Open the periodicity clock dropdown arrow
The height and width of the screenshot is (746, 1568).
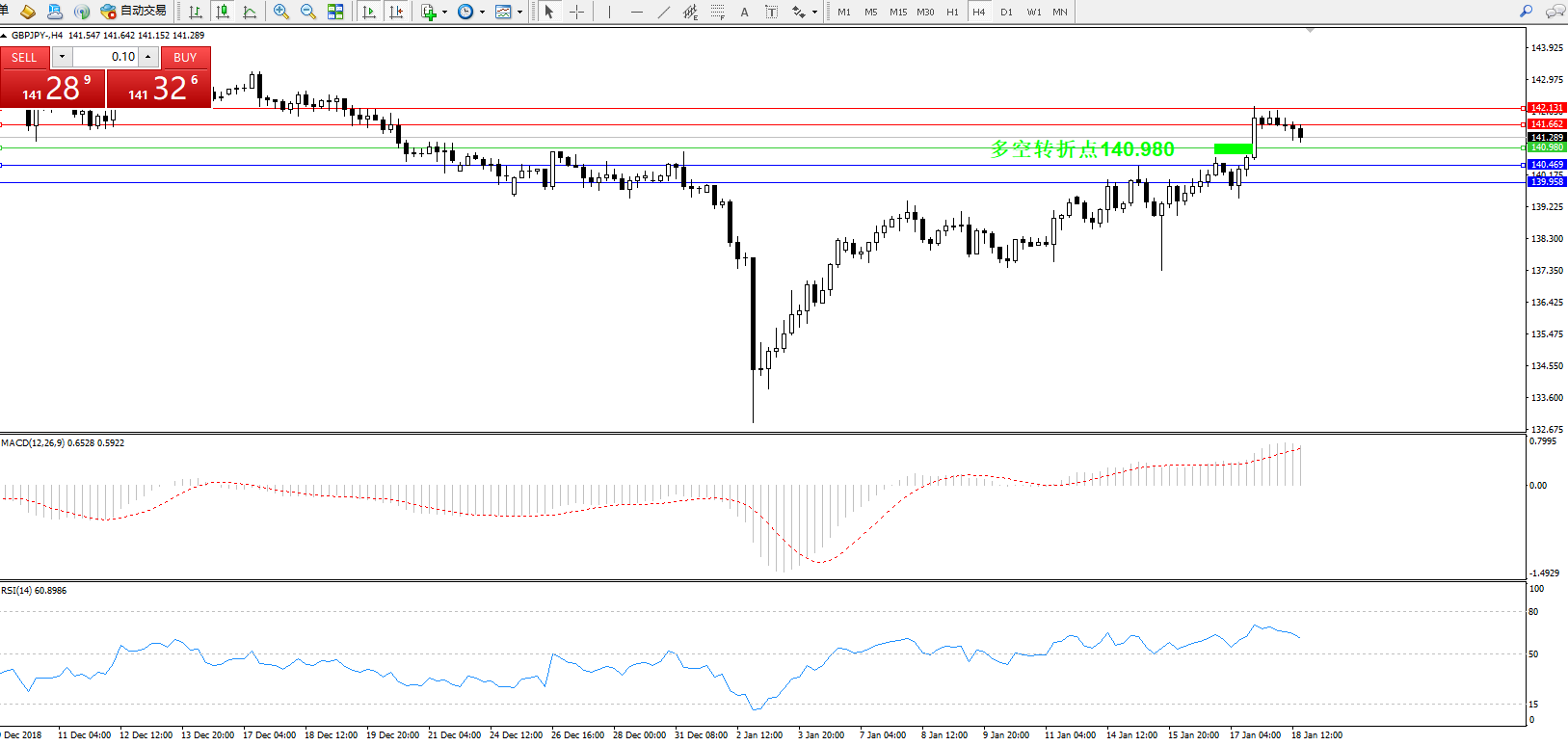pyautogui.click(x=482, y=13)
